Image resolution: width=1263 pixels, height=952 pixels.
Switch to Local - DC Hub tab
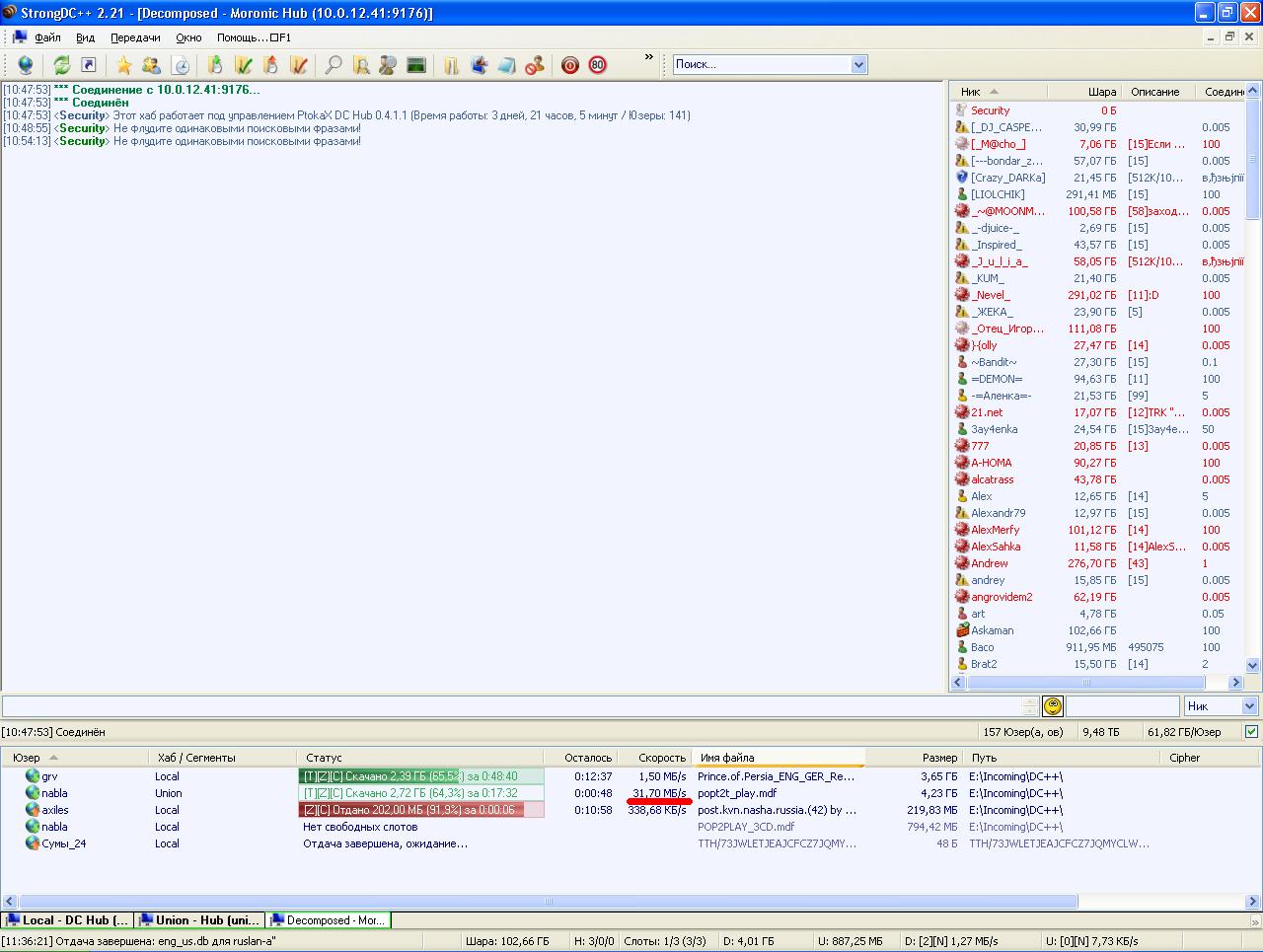67,920
